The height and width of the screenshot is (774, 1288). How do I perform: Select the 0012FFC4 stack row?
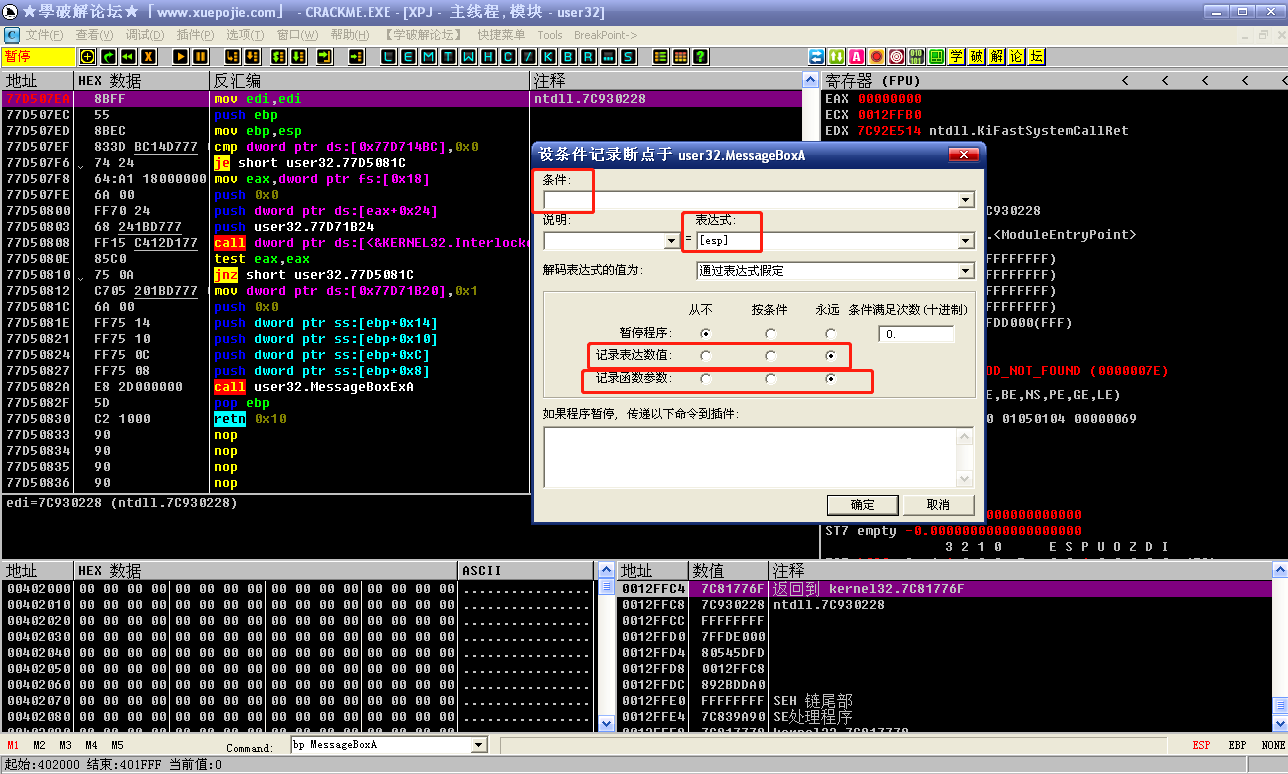pos(946,589)
